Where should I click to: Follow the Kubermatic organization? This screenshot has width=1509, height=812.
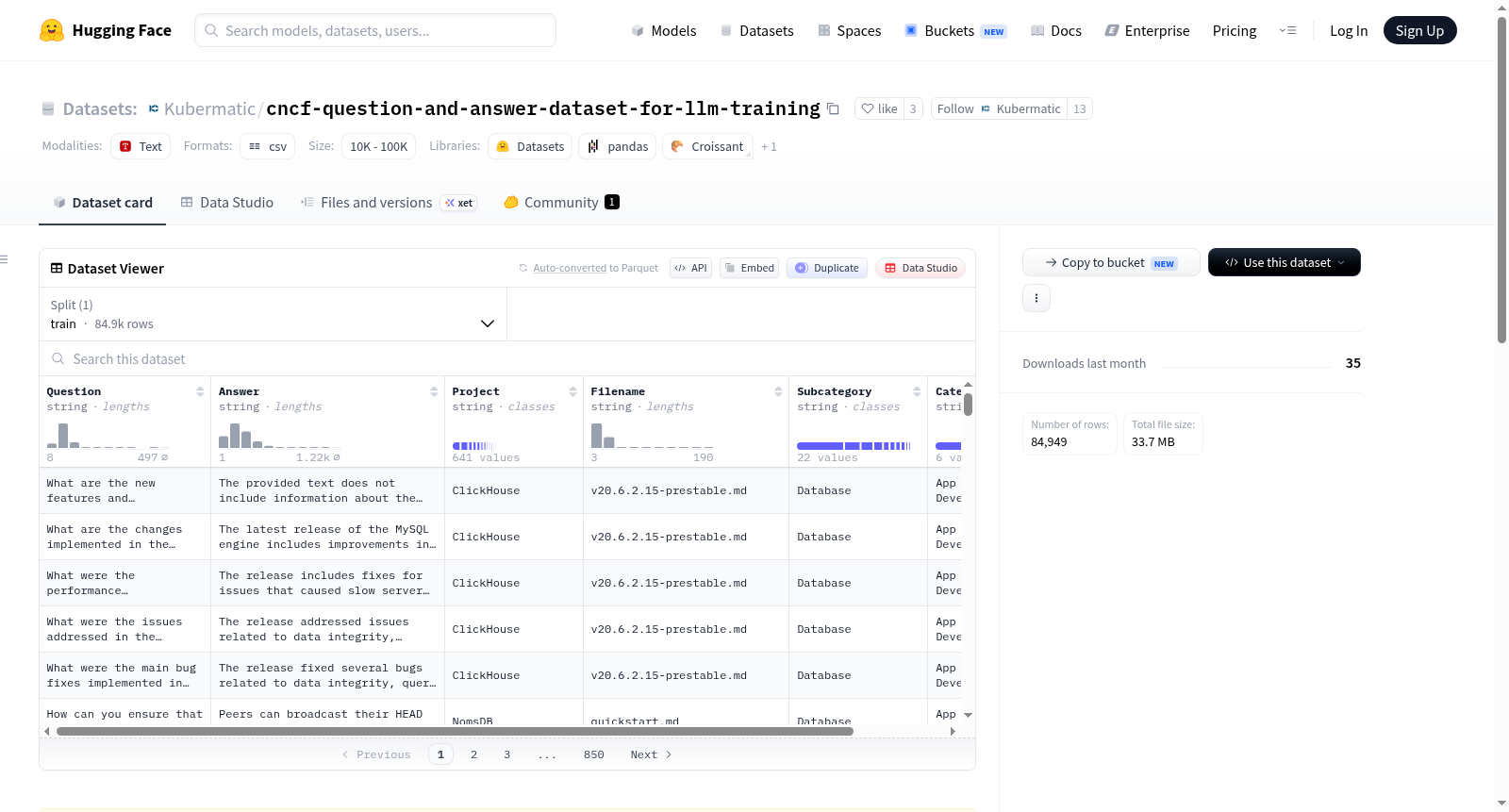tap(999, 108)
